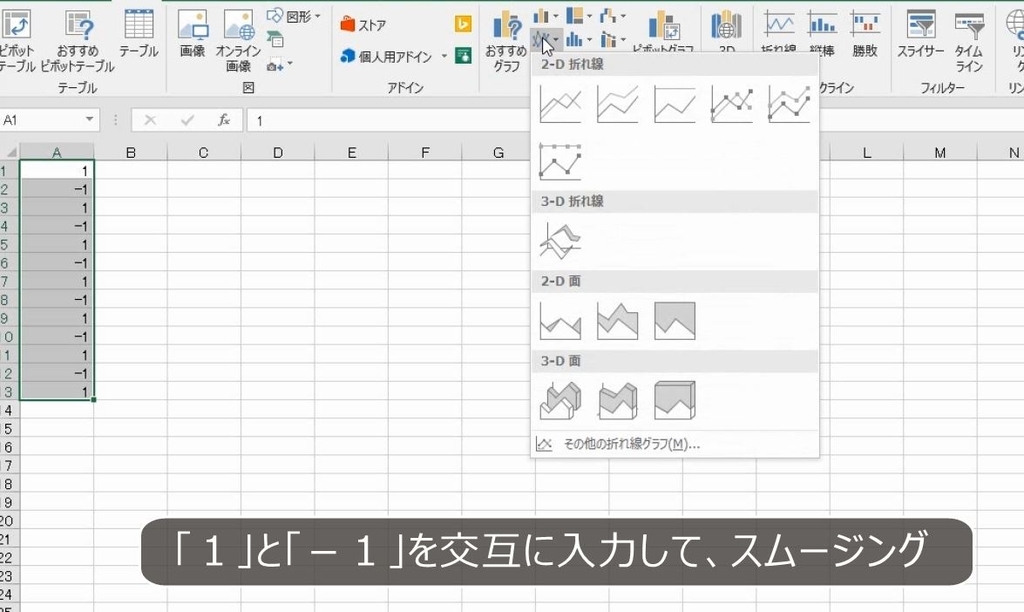
Task: Choose the 3-D 100% stacked area chart
Action: point(675,400)
